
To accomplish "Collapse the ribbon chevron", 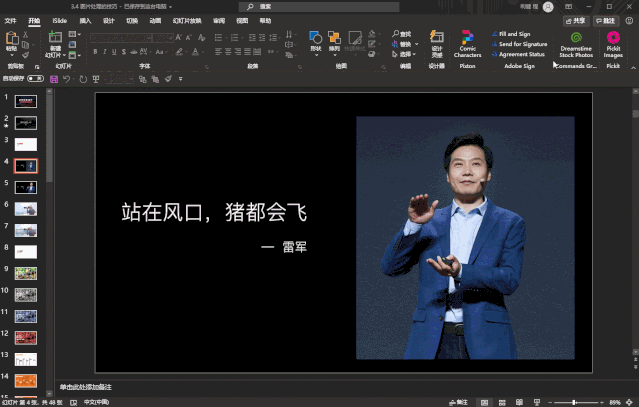I will pyautogui.click(x=633, y=67).
